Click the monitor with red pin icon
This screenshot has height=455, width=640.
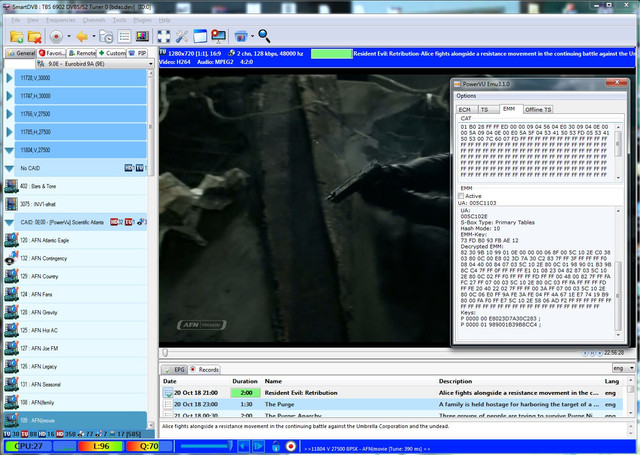[x=218, y=36]
